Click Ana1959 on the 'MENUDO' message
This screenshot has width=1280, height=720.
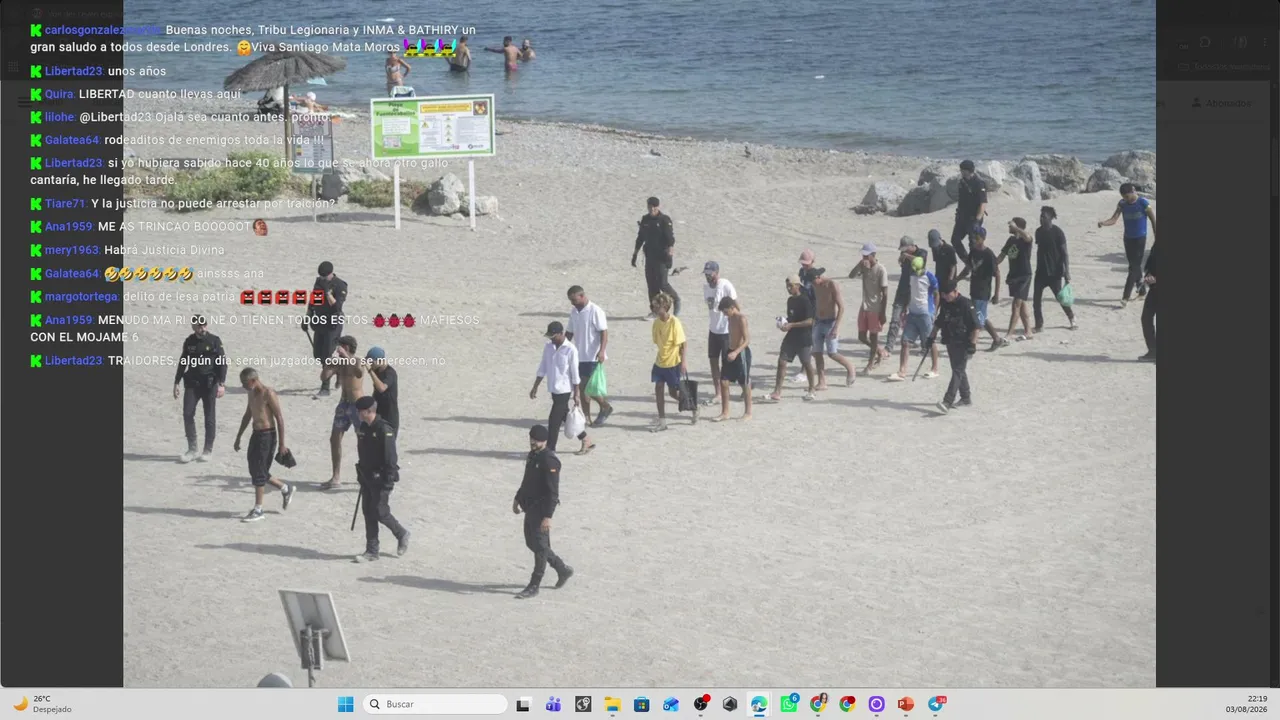(x=69, y=320)
